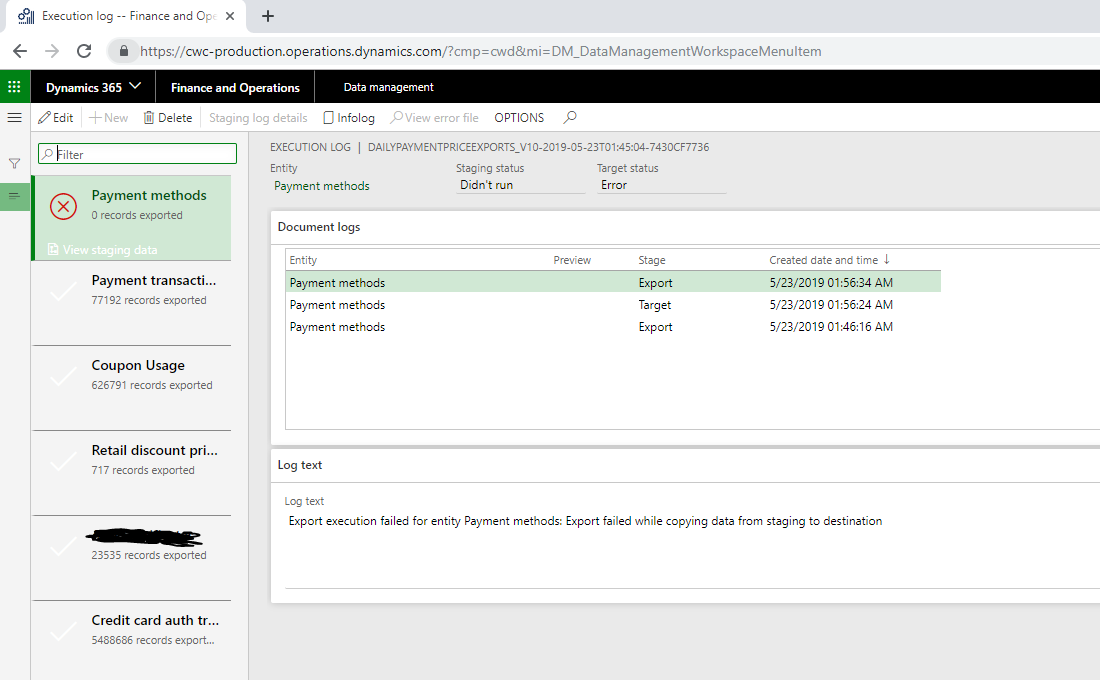This screenshot has height=680, width=1100.
Task: Go back using browser back arrow
Action: [x=21, y=51]
